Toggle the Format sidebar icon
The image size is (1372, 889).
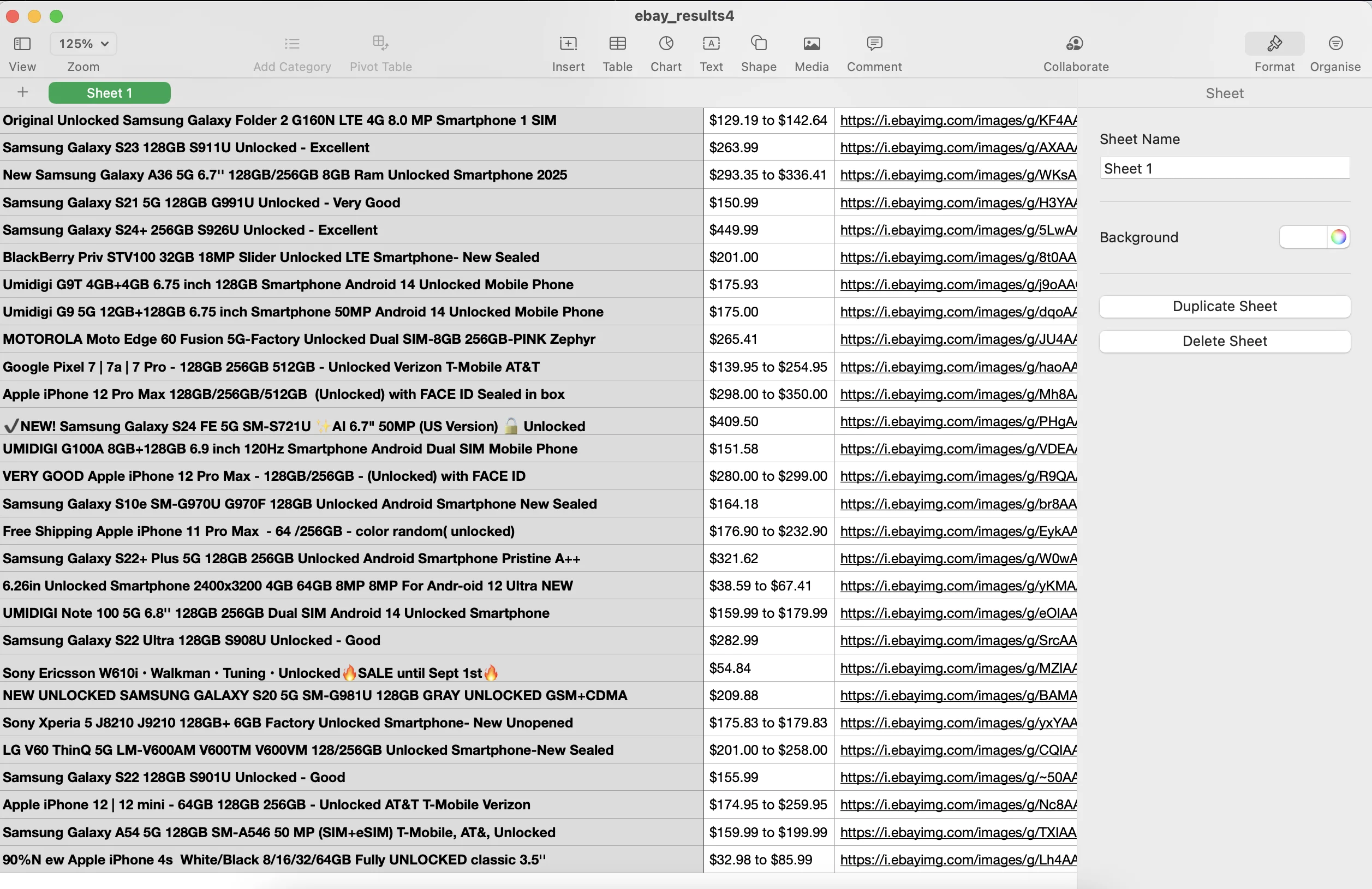pyautogui.click(x=1274, y=44)
